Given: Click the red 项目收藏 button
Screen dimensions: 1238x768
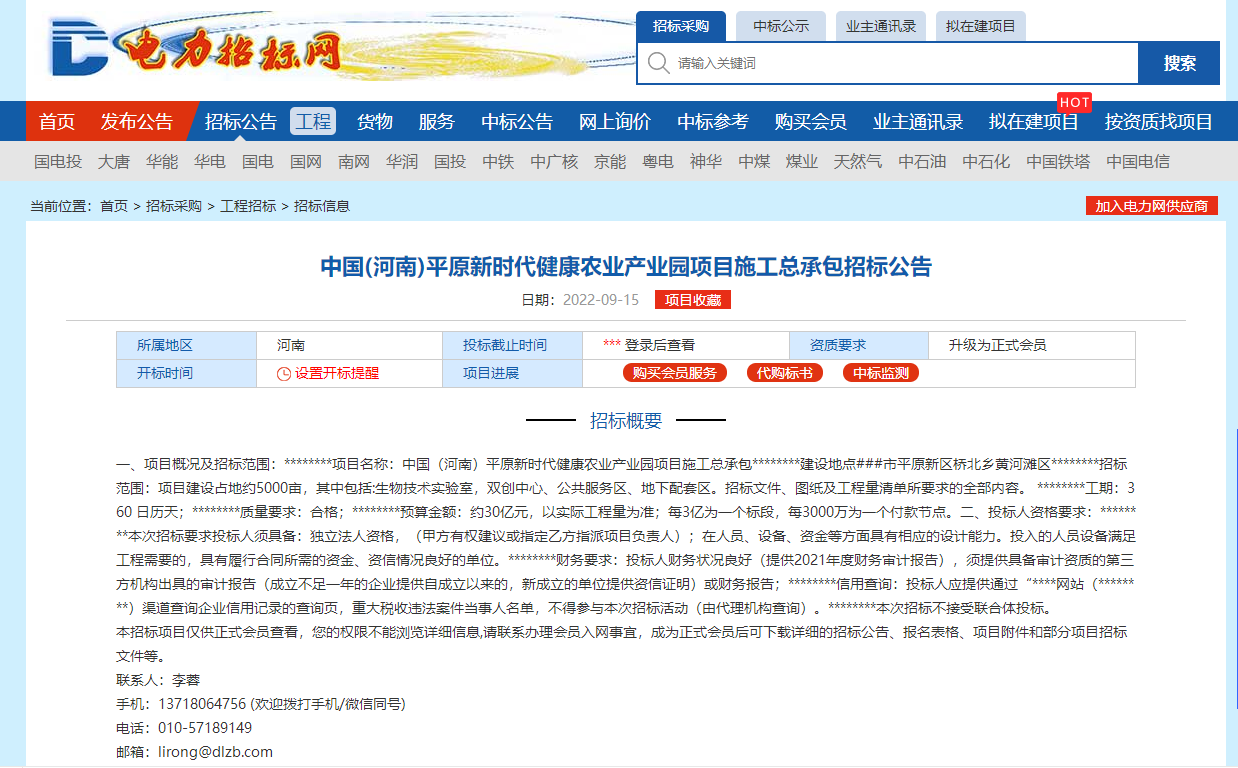Looking at the screenshot, I should tap(692, 300).
